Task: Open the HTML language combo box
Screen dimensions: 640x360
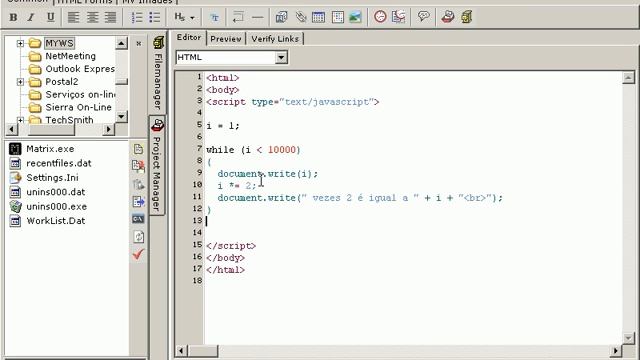Action: (x=231, y=57)
